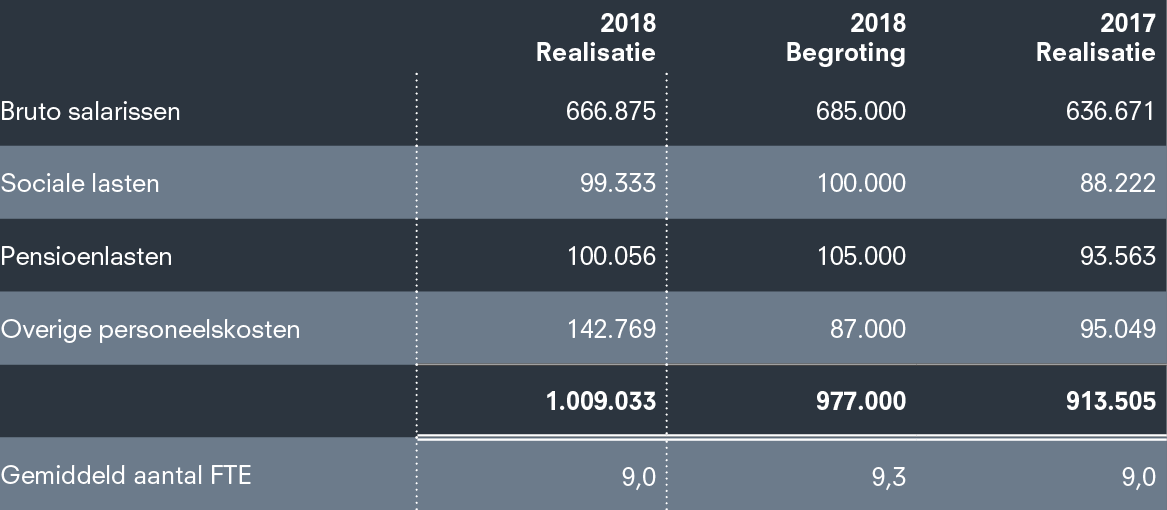Click the 2018 Begroting column header
Screen dimensions: 1167x510
[x=846, y=38]
